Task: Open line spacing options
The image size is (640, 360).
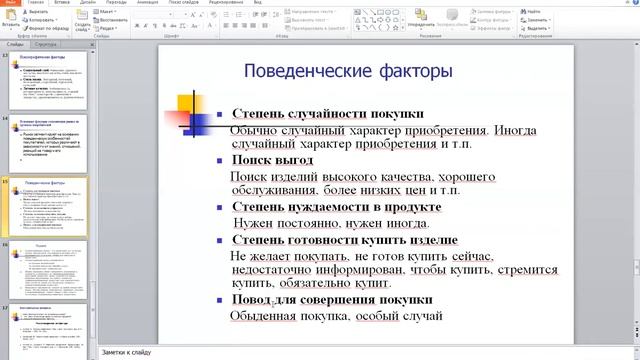Action: (276, 15)
